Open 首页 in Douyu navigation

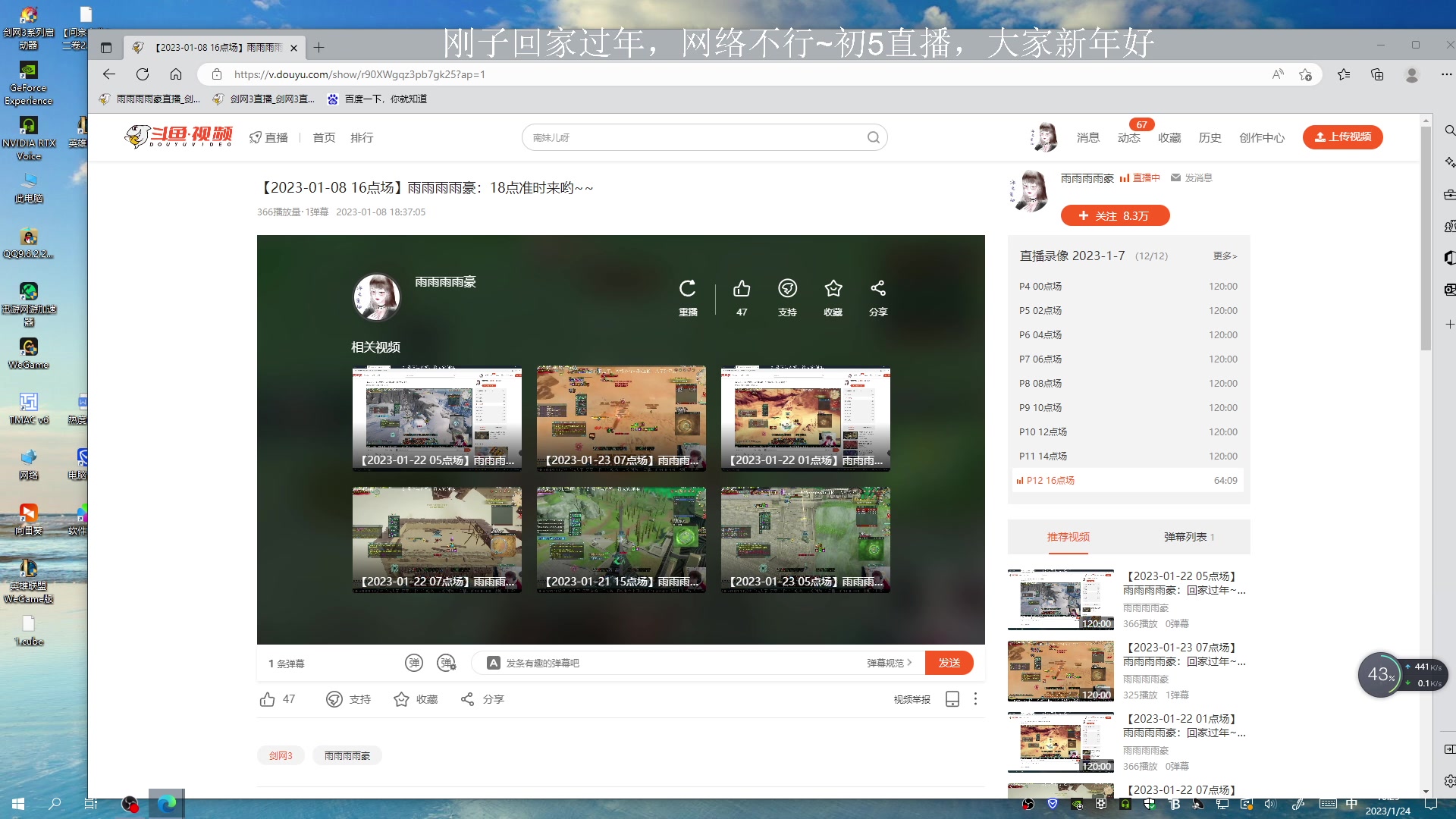[324, 137]
